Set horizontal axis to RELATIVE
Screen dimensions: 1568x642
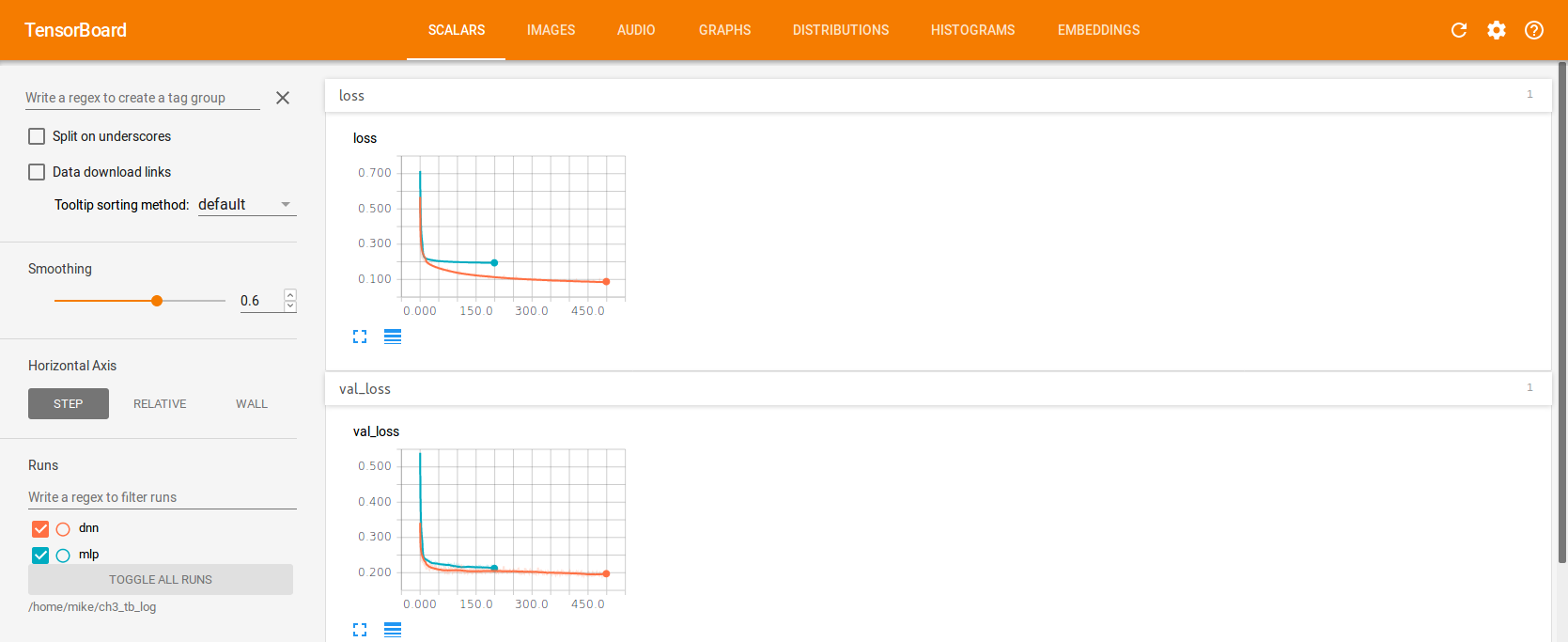160,404
